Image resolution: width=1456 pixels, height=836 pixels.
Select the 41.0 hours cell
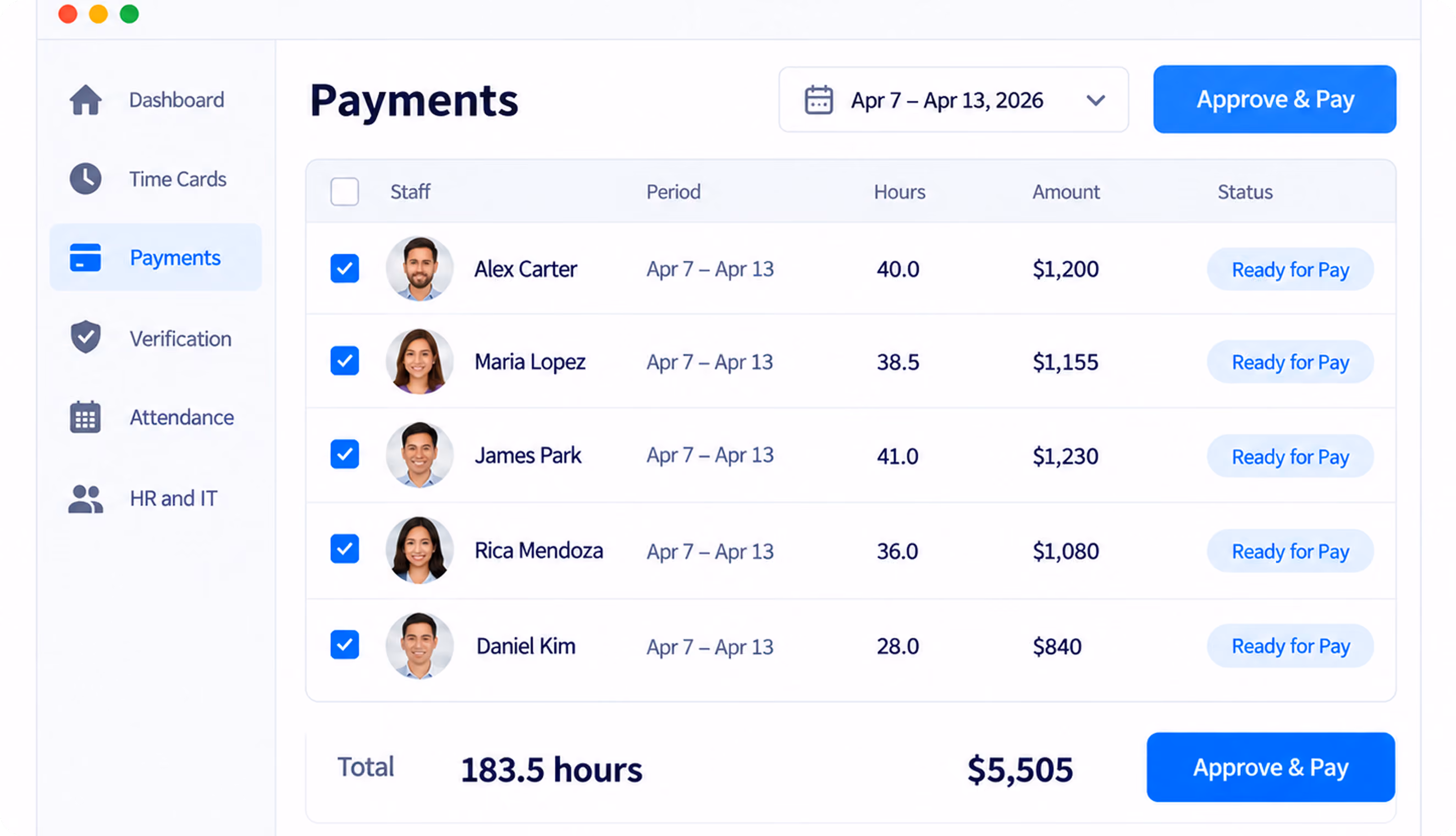click(897, 457)
